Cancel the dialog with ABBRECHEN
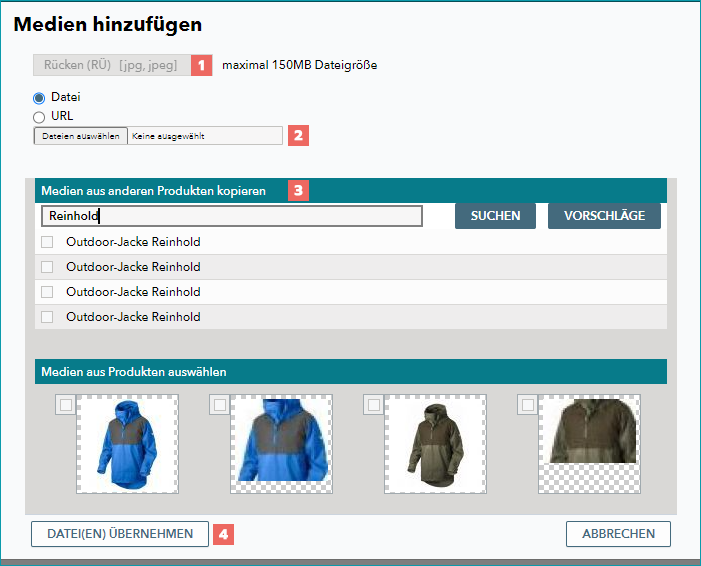This screenshot has height=566, width=701. pyautogui.click(x=618, y=534)
